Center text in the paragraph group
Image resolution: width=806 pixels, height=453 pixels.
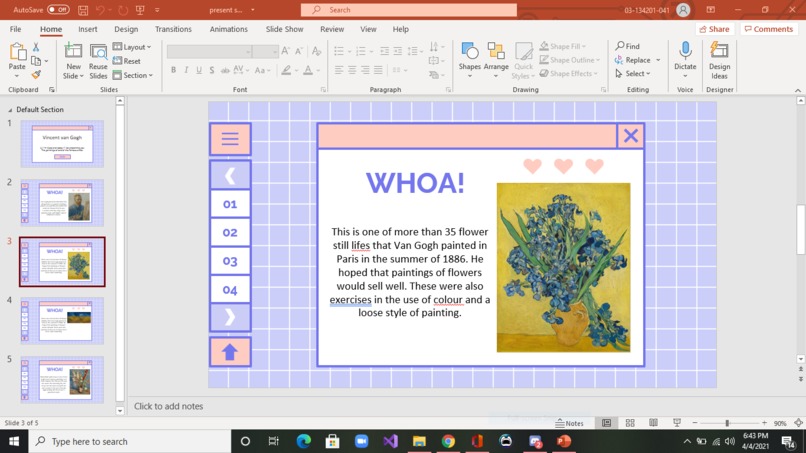pos(352,70)
